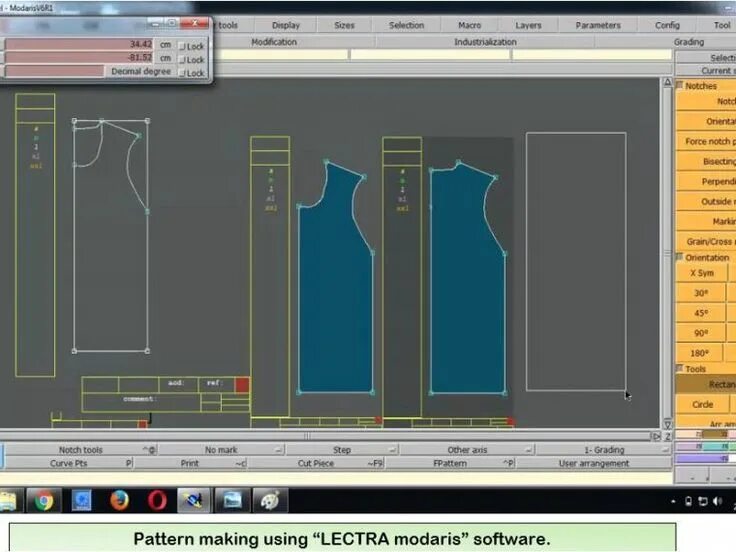Collapse the Orientation section
Image resolution: width=736 pixels, height=552 pixels.
[x=679, y=257]
